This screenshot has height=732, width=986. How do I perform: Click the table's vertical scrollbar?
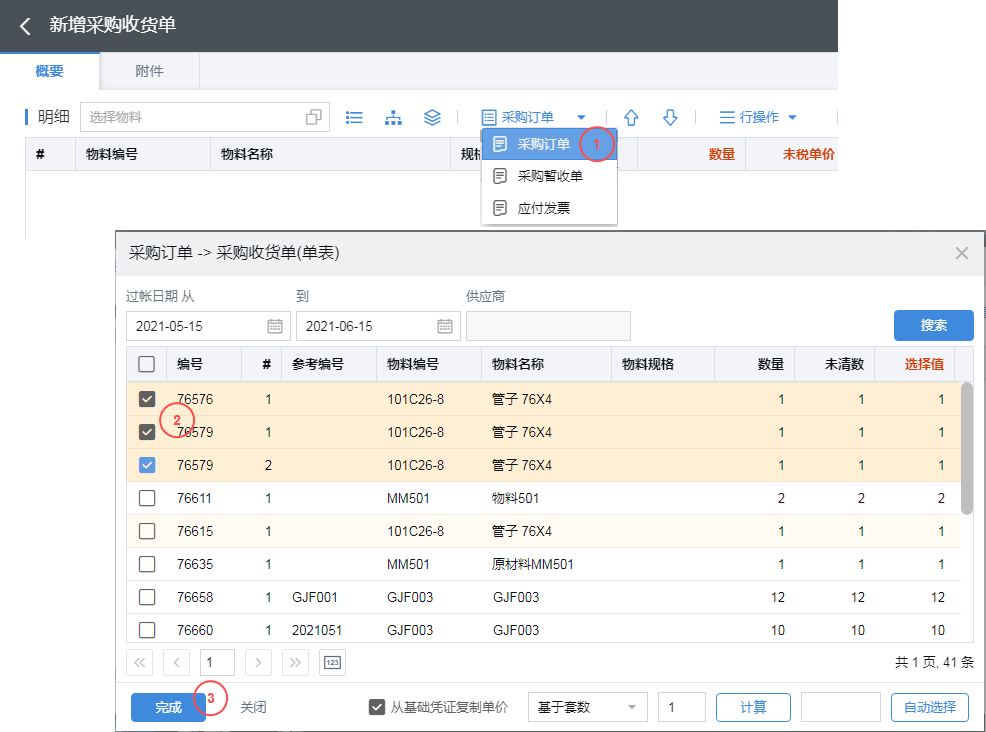[x=967, y=447]
